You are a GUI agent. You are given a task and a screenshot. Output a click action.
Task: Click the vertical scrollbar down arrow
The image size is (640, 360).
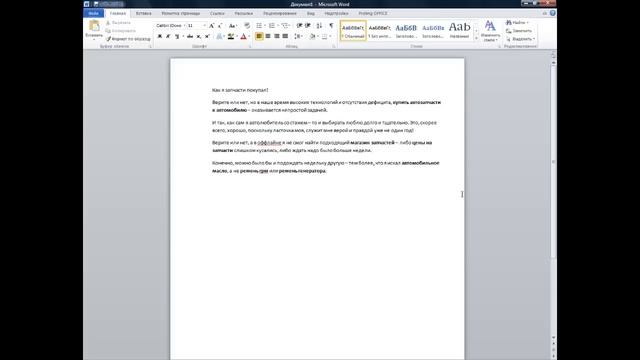tap(553, 338)
